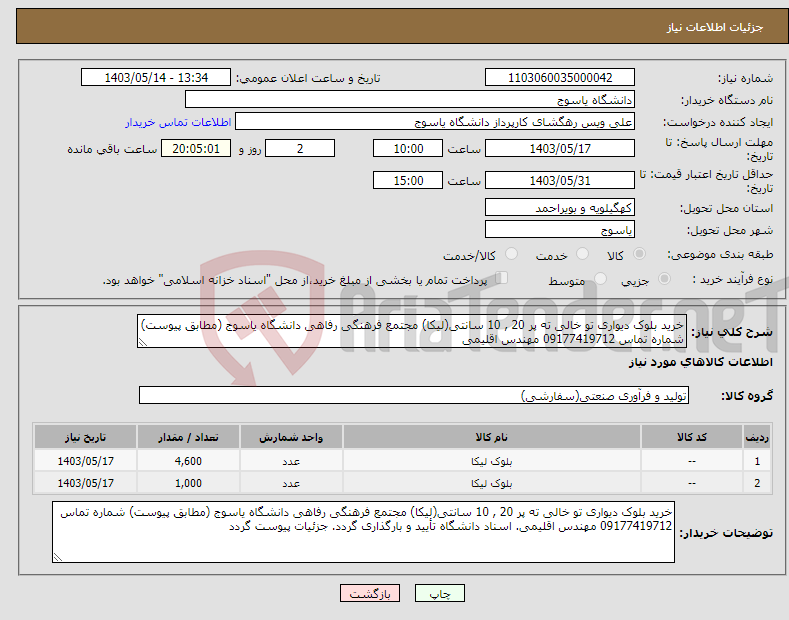Screen dimensions: 789x620
Task: Click the request creator field علی ویس رهگشای
Action: click(435, 122)
